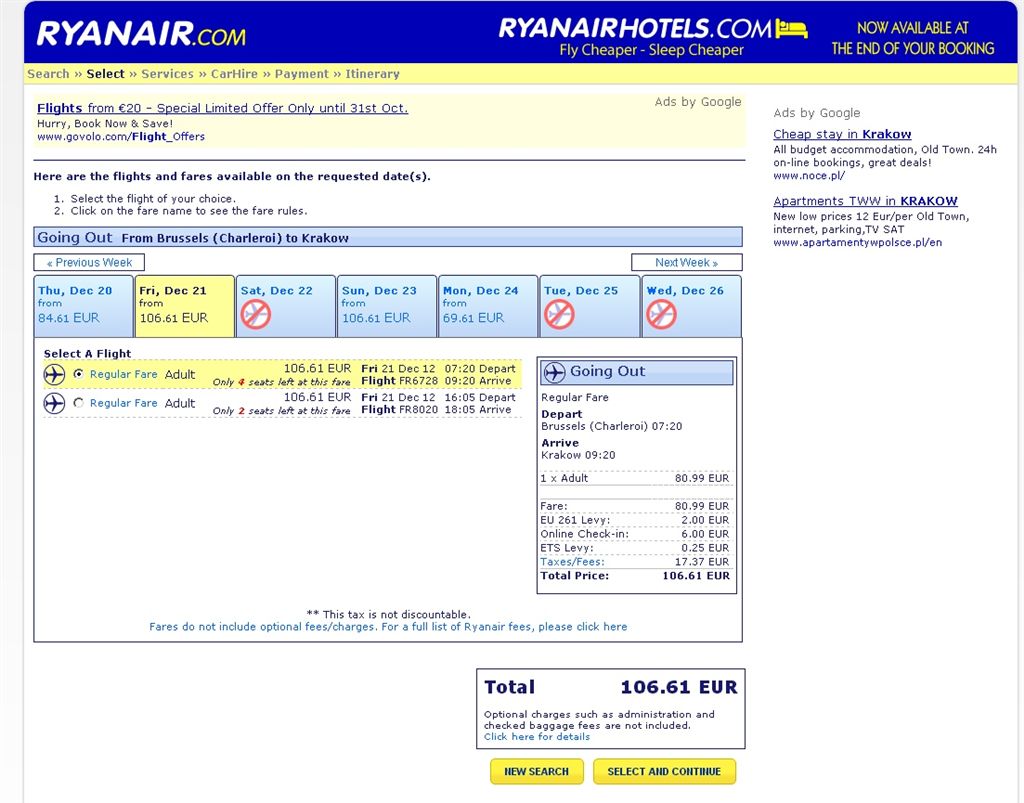Click the '1 x Adult 80.99 EUR' row
Viewport: 1024px width, 803px height.
635,478
